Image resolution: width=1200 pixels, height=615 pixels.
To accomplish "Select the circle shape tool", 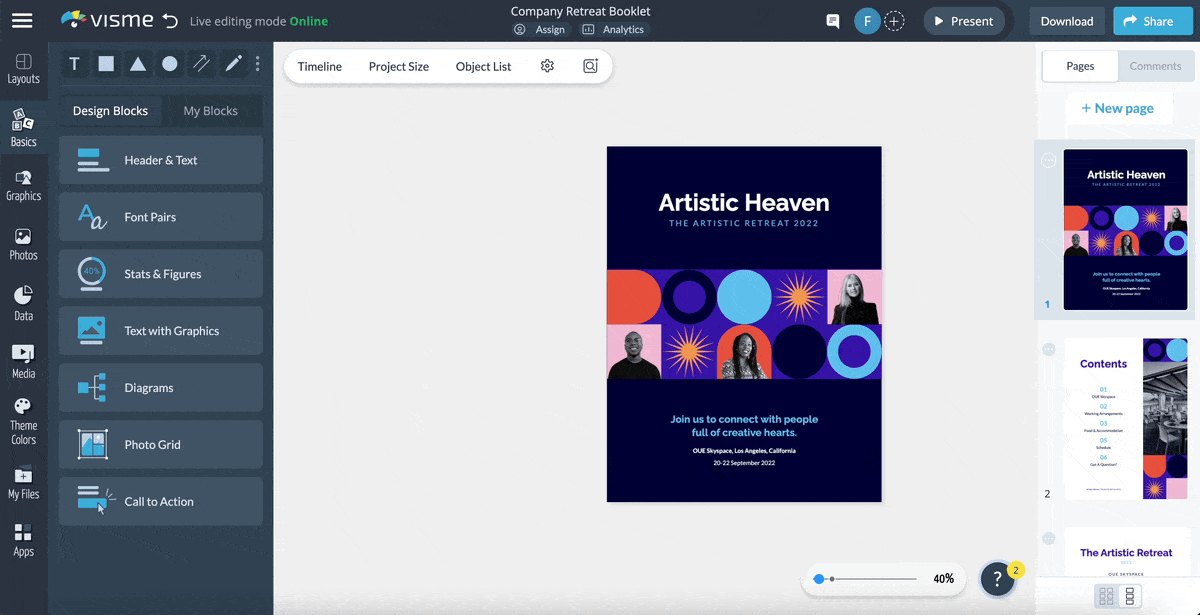I will pos(170,64).
